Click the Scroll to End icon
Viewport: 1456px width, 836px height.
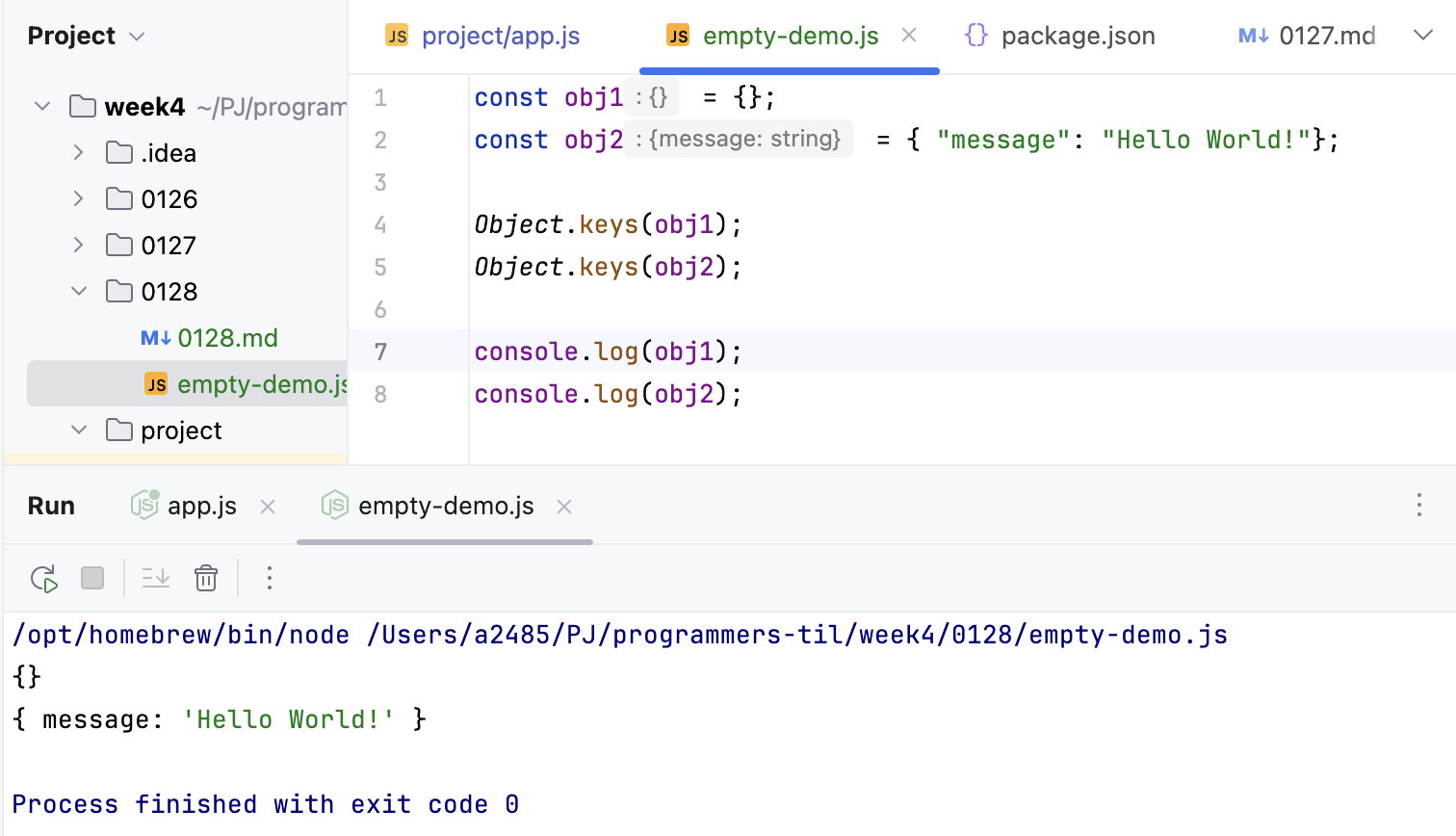tap(156, 578)
